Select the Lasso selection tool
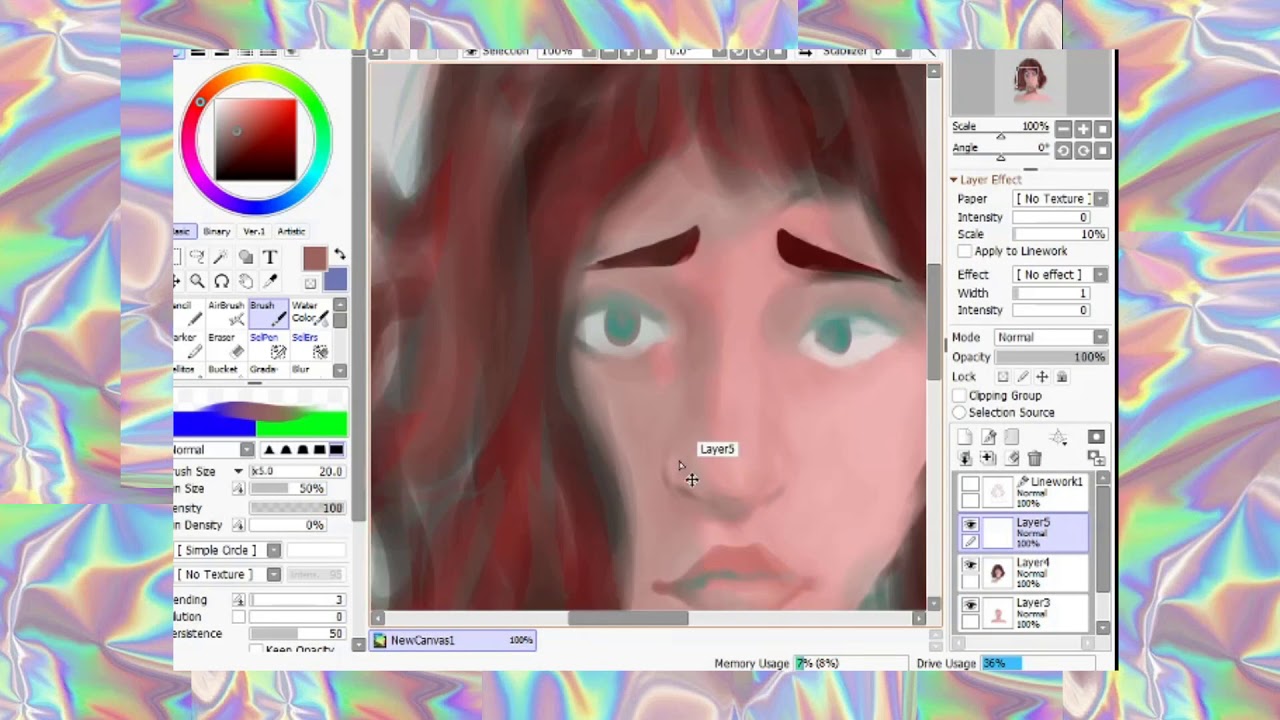Viewport: 1280px width, 720px height. point(198,257)
